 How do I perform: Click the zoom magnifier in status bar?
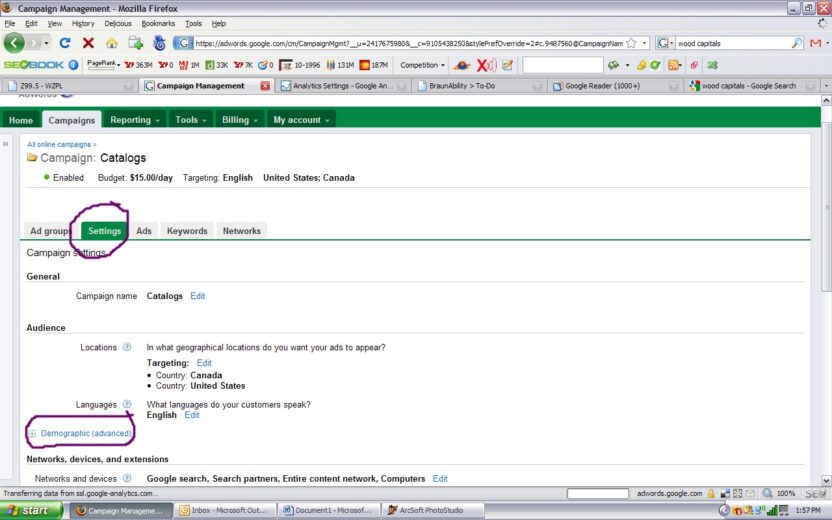[767, 493]
